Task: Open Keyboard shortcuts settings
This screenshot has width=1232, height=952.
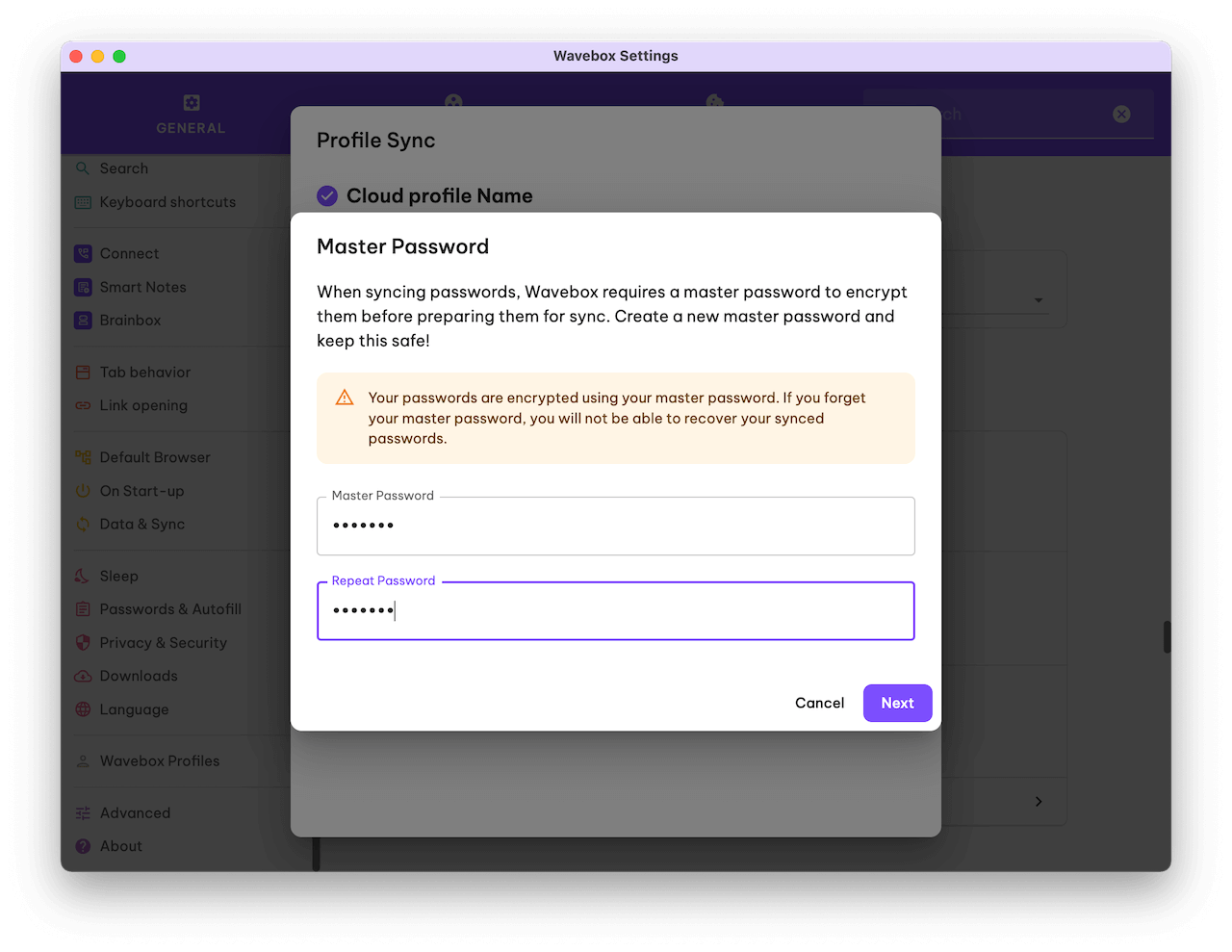Action: click(167, 202)
